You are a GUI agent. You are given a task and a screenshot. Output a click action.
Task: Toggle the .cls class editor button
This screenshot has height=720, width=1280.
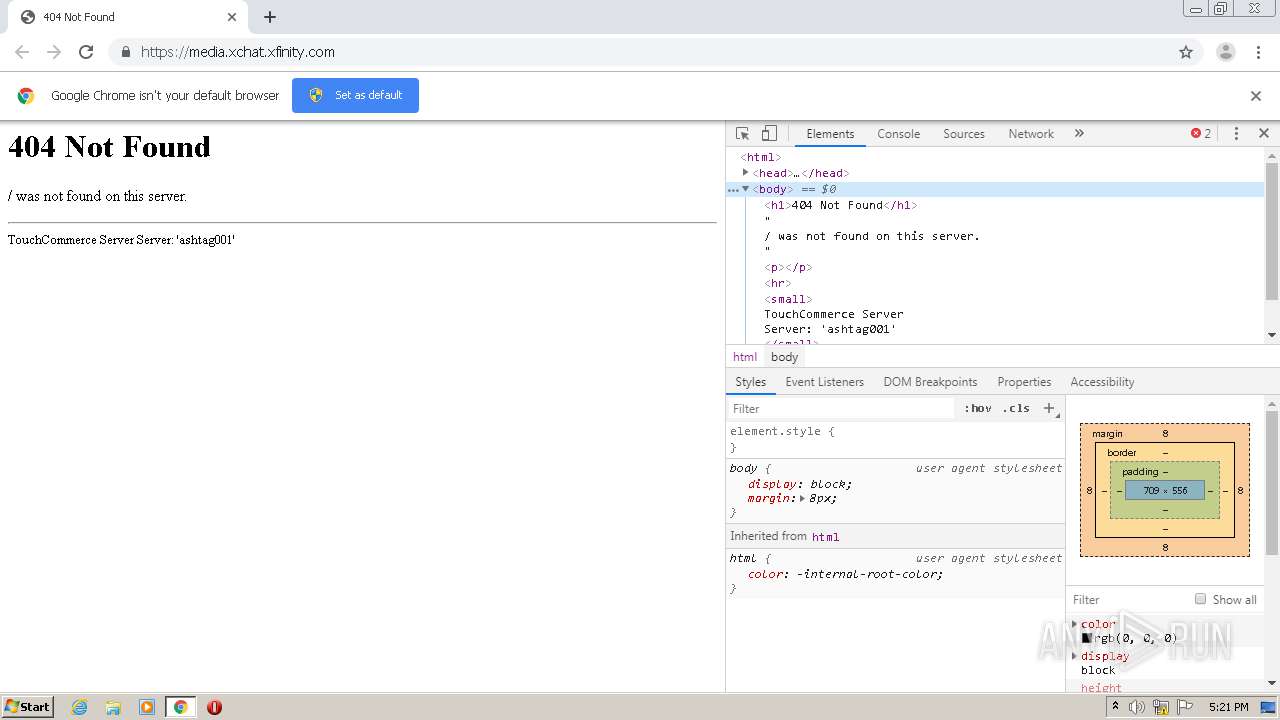click(1016, 408)
